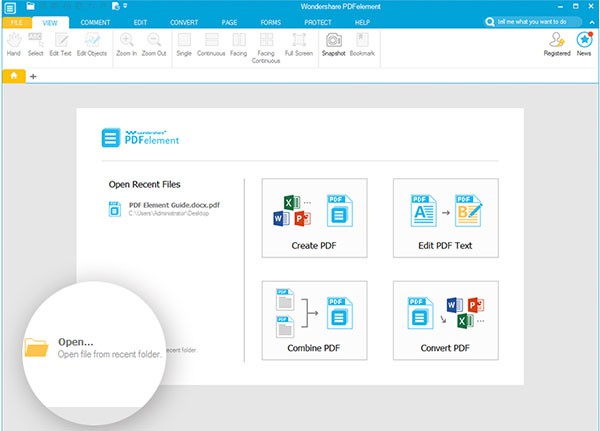The height and width of the screenshot is (431, 600).
Task: Switch to the EDIT tab
Action: click(140, 23)
